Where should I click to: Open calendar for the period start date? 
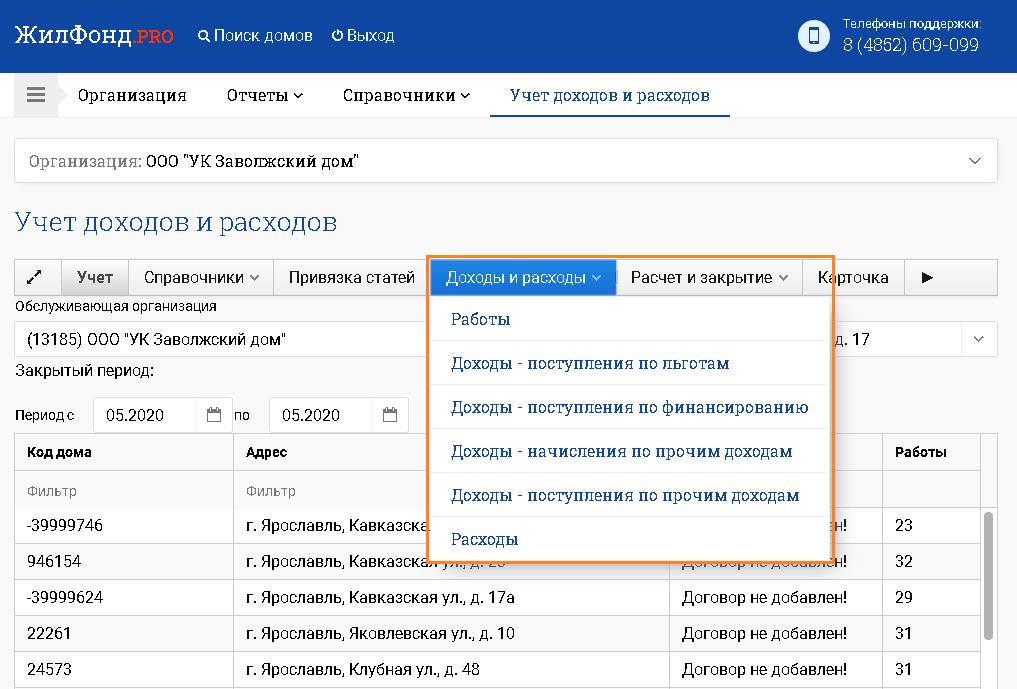point(214,415)
